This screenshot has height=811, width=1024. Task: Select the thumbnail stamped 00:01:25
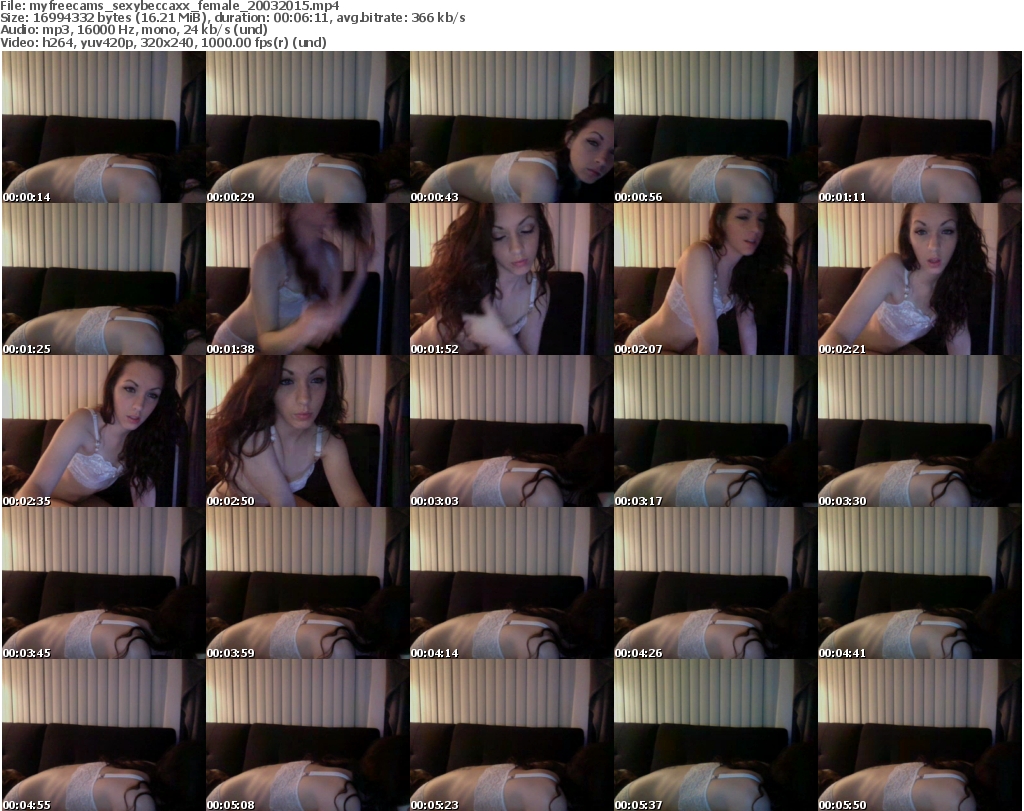pyautogui.click(x=103, y=279)
